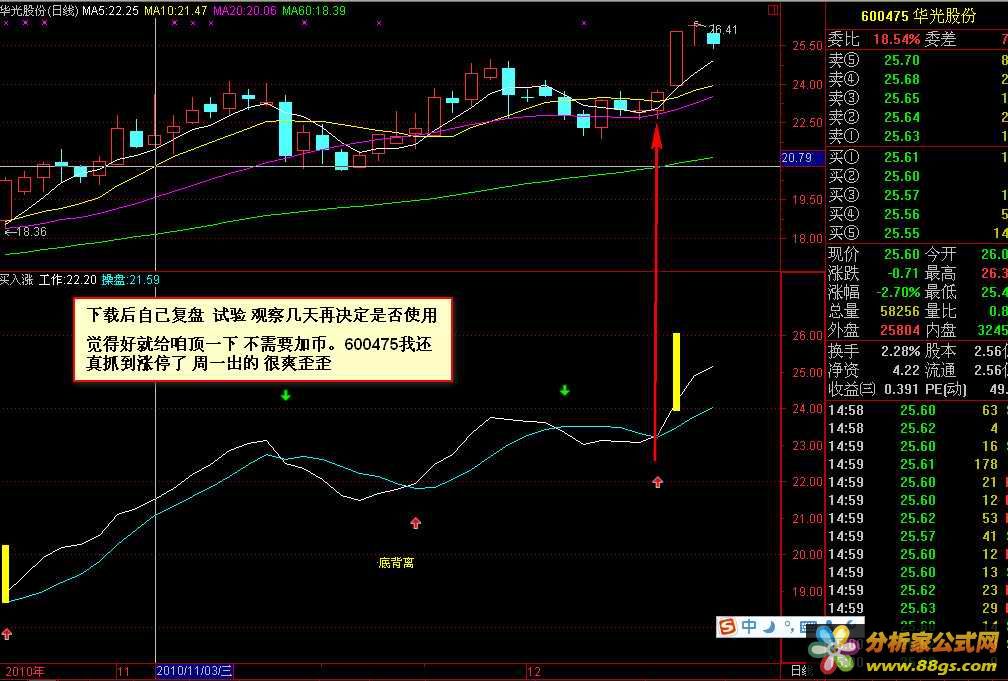Click the 26.41 high price label
Image resolution: width=1008 pixels, height=681 pixels.
click(723, 30)
